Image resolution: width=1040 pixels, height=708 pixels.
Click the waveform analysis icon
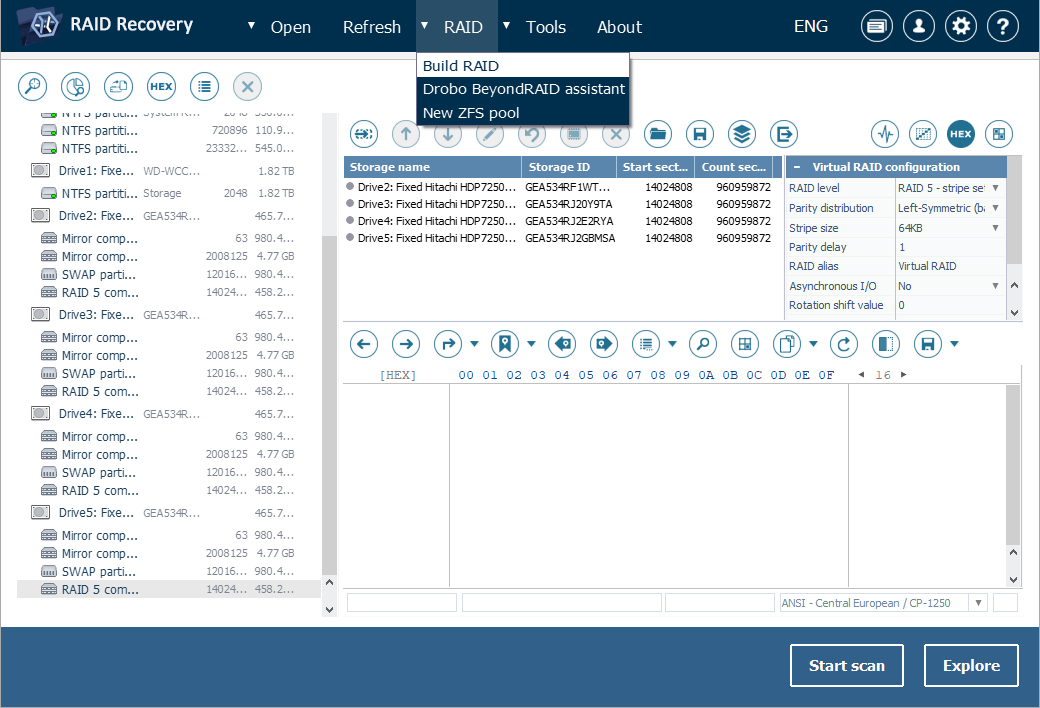click(885, 134)
